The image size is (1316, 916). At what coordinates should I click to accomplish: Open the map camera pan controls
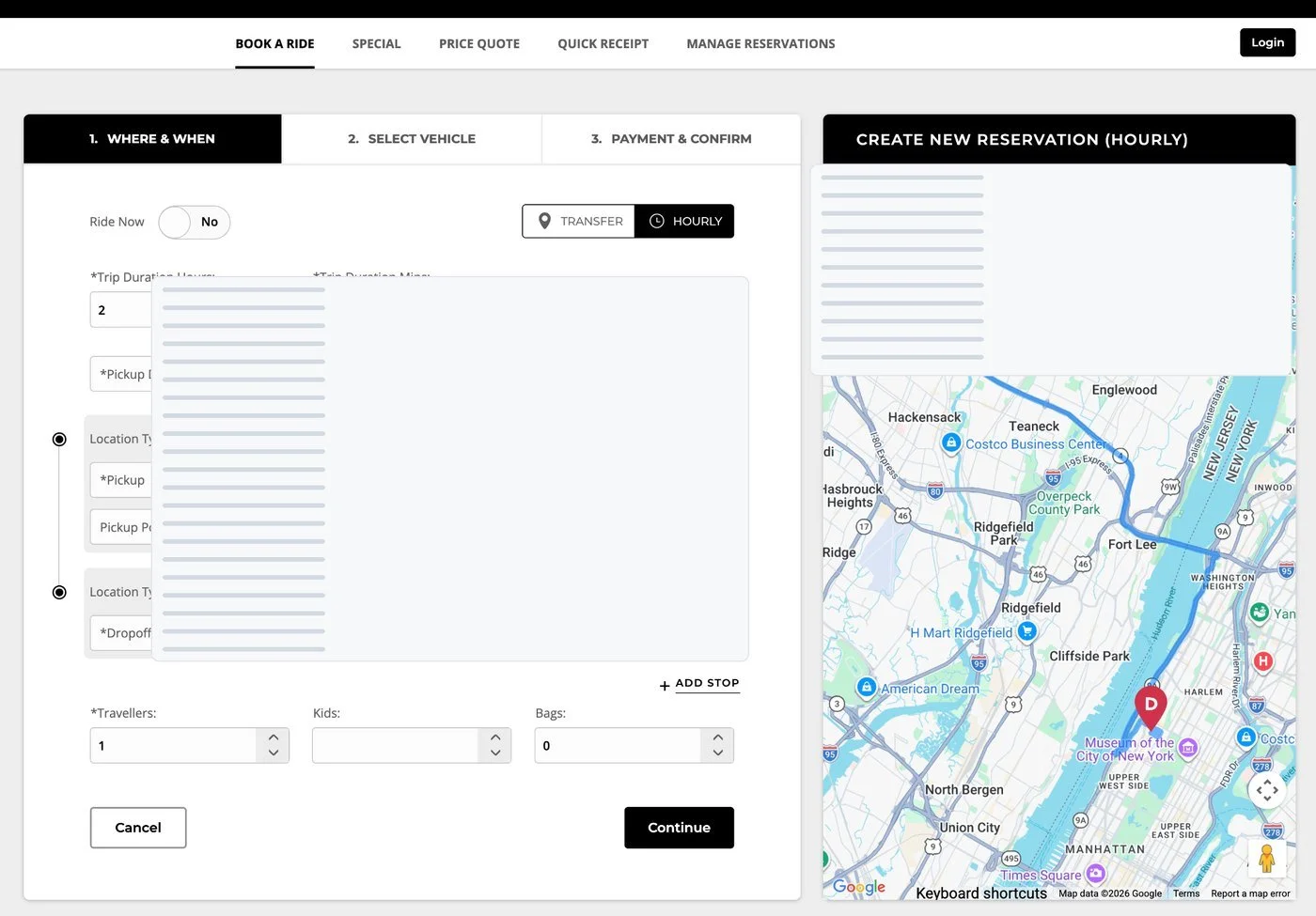(1267, 790)
